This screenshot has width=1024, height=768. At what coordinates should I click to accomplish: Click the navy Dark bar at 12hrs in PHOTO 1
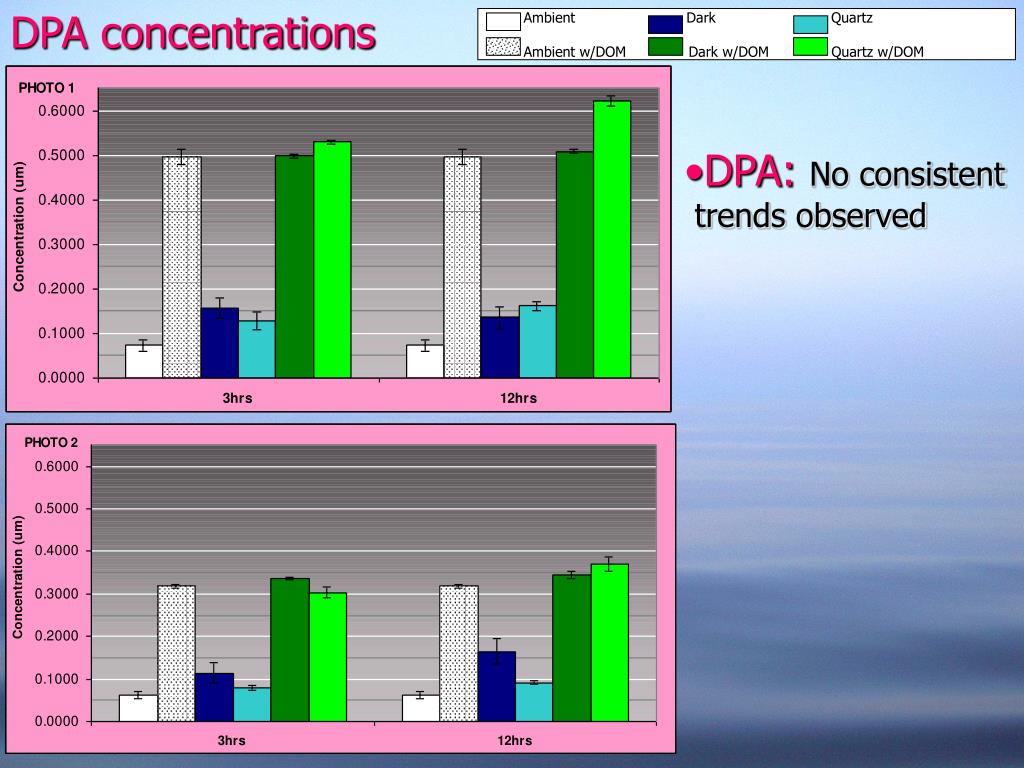click(x=500, y=347)
